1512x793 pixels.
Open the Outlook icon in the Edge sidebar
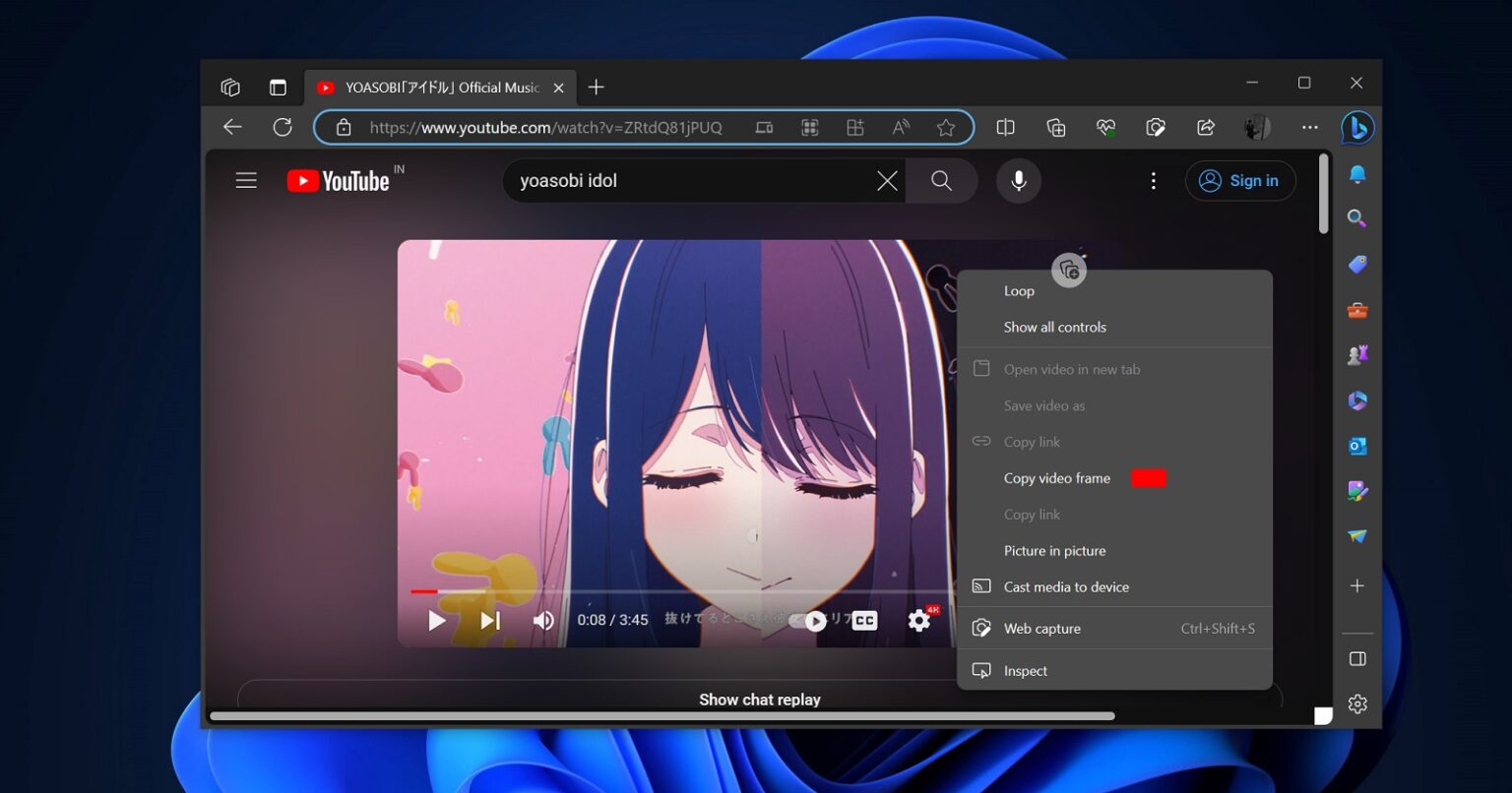(x=1357, y=446)
